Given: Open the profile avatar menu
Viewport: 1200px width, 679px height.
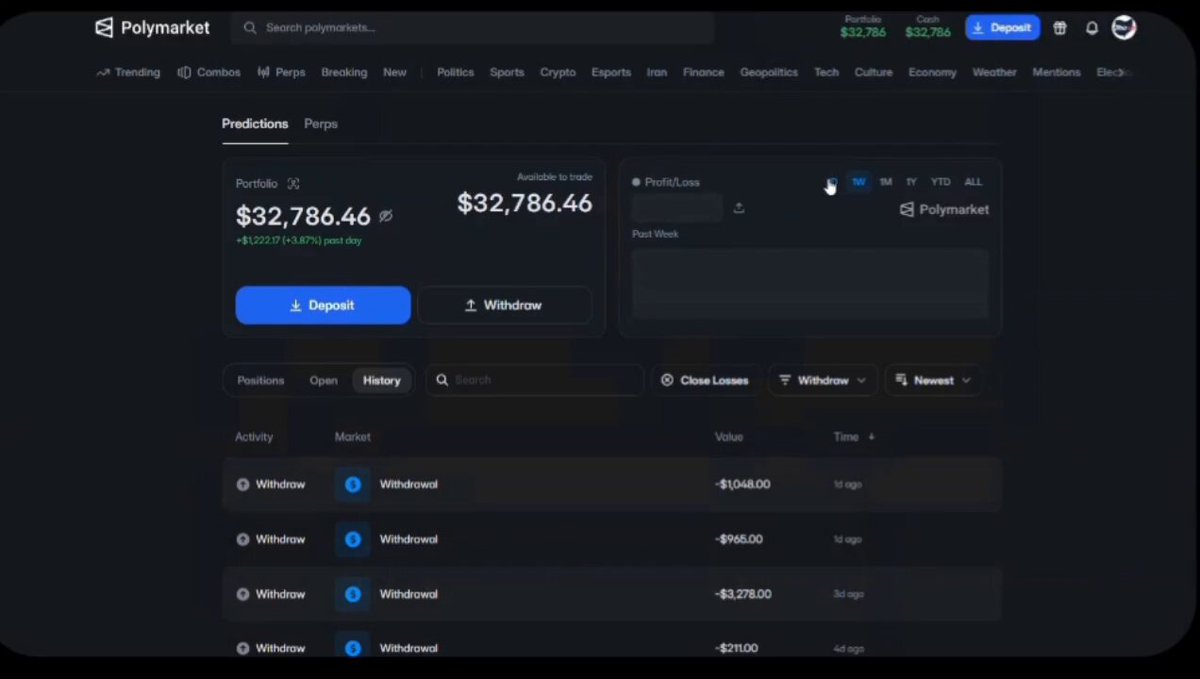Looking at the screenshot, I should [x=1124, y=27].
